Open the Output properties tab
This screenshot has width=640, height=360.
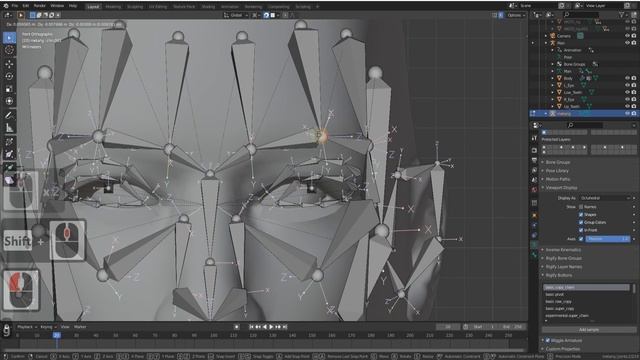click(x=534, y=160)
